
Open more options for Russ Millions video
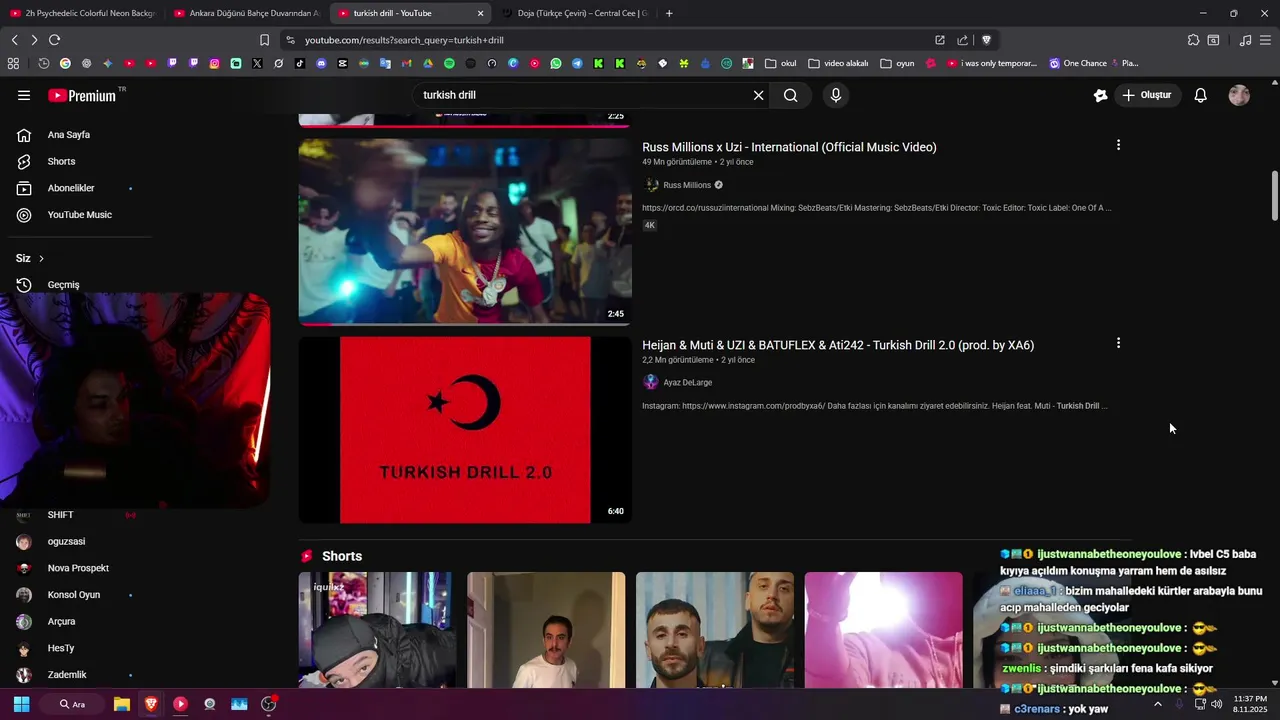point(1118,145)
